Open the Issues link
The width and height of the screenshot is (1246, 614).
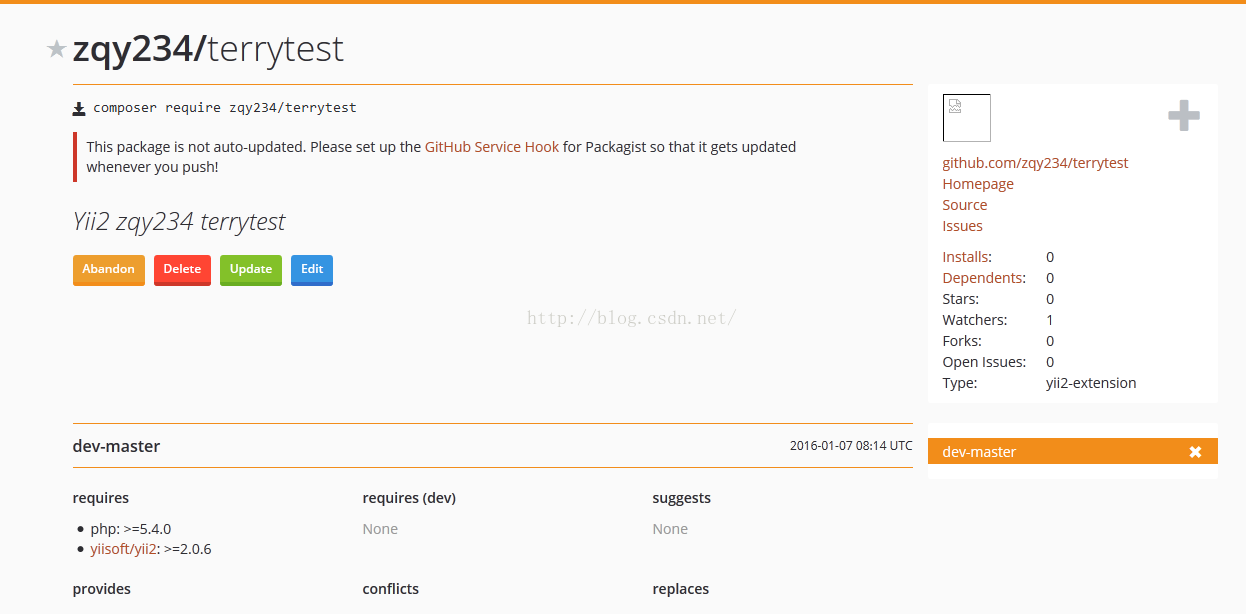962,226
